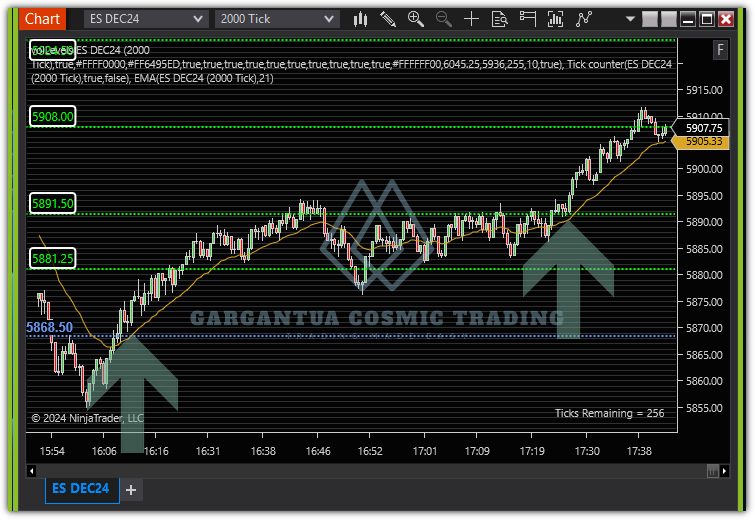755x520 pixels.
Task: Click the right scrollbar arrow
Action: (x=724, y=471)
